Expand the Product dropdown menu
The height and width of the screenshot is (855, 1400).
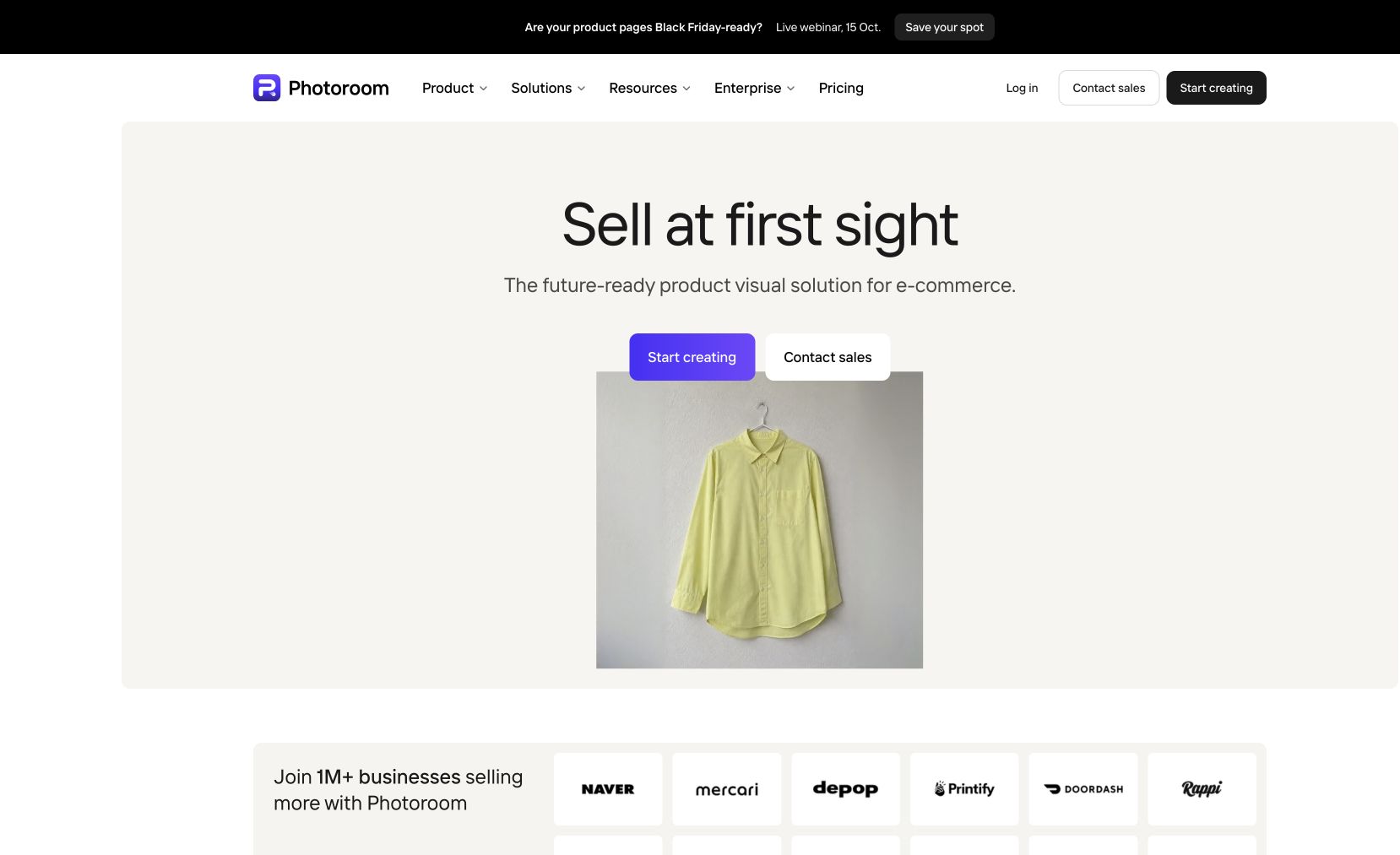454,88
